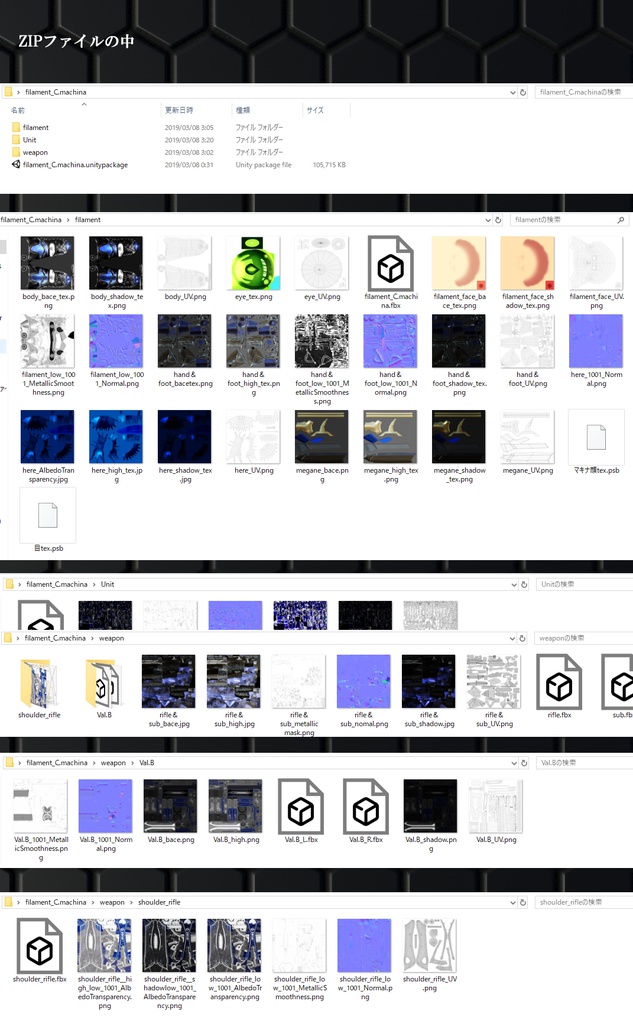This screenshot has width=633, height=1024.
Task: Click filament_C.machina breadcrumb in filament window
Action: [31, 220]
